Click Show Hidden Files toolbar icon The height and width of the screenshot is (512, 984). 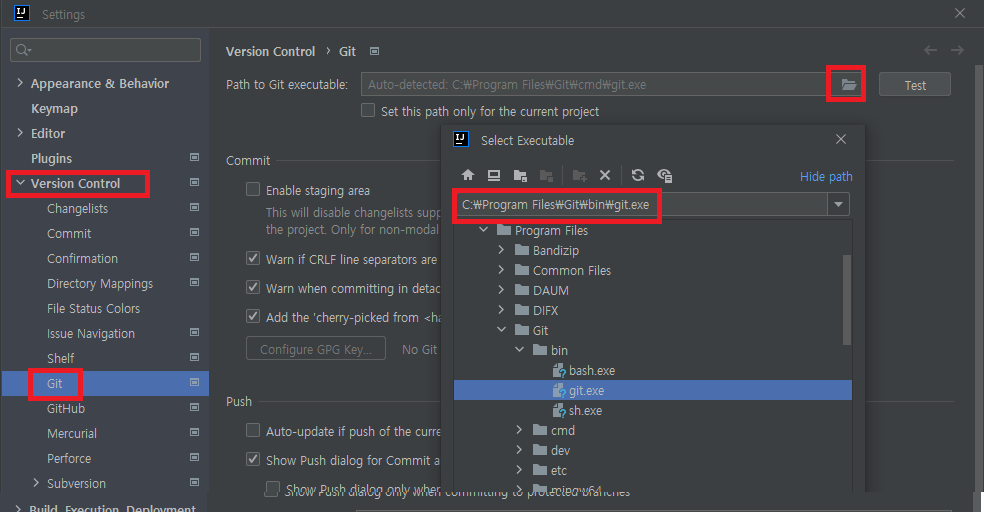[x=665, y=175]
